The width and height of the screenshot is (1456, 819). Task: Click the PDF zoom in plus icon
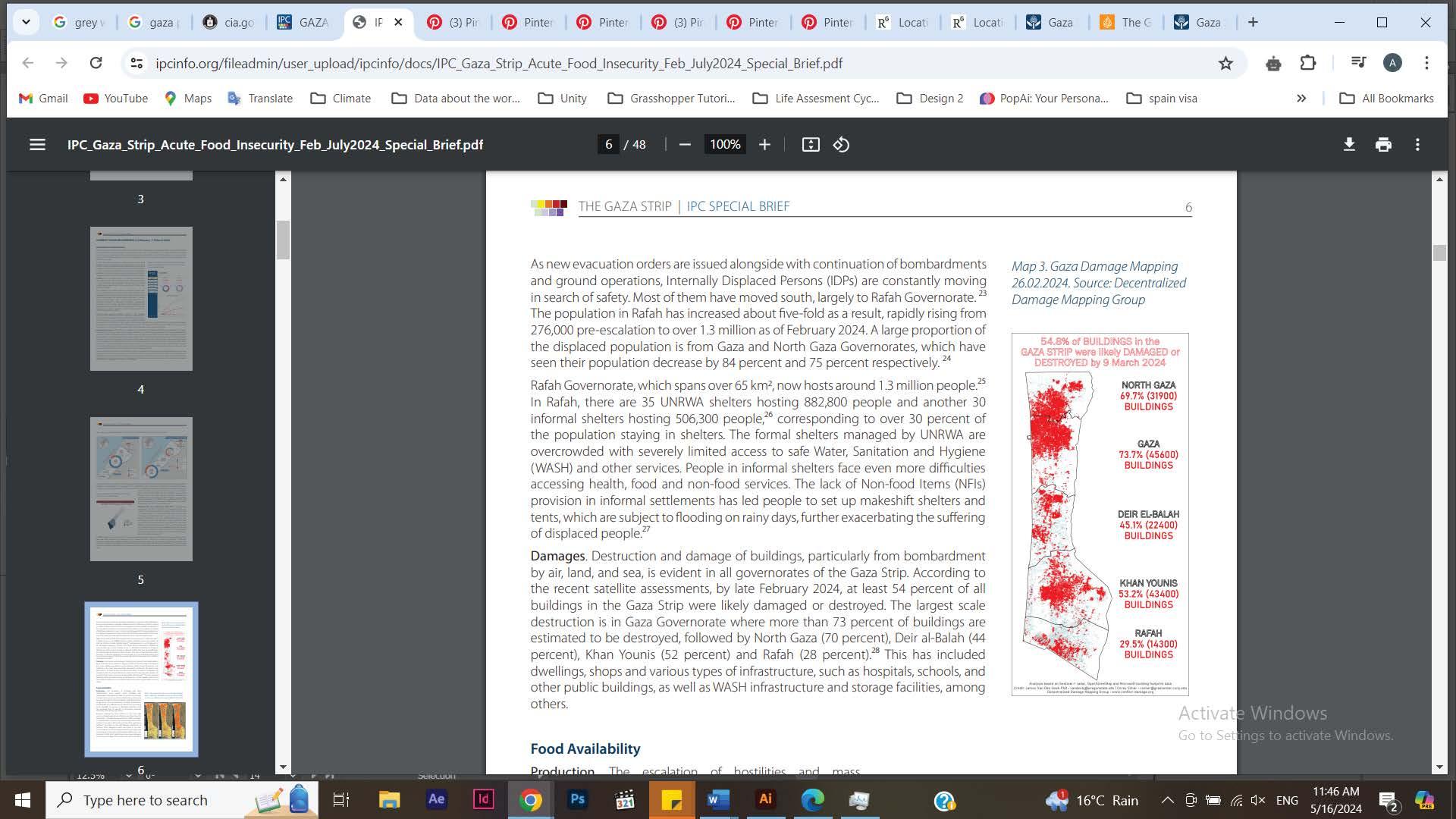[764, 144]
